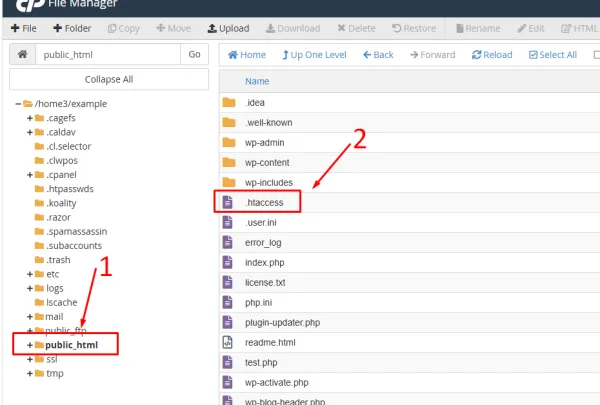Click Forward navigation link
Screen dimensions: 600x405
coord(432,55)
